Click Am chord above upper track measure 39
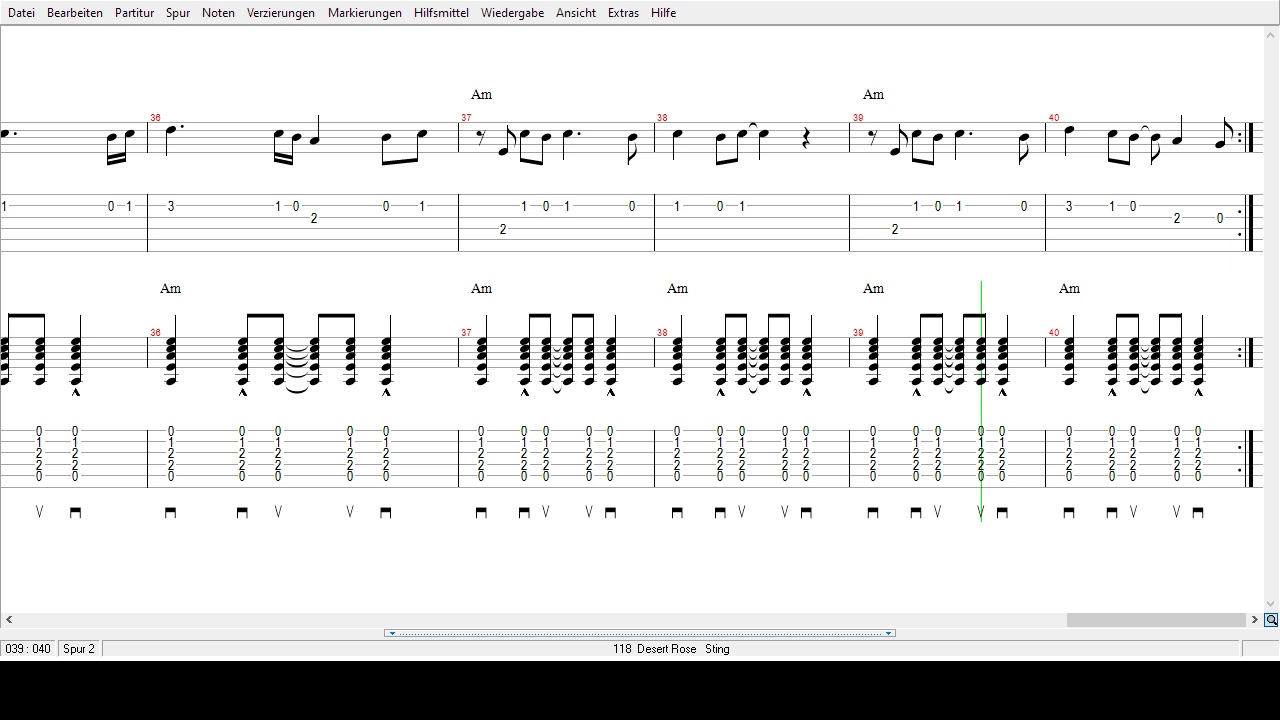Screen dimensions: 1280x720 coord(873,95)
